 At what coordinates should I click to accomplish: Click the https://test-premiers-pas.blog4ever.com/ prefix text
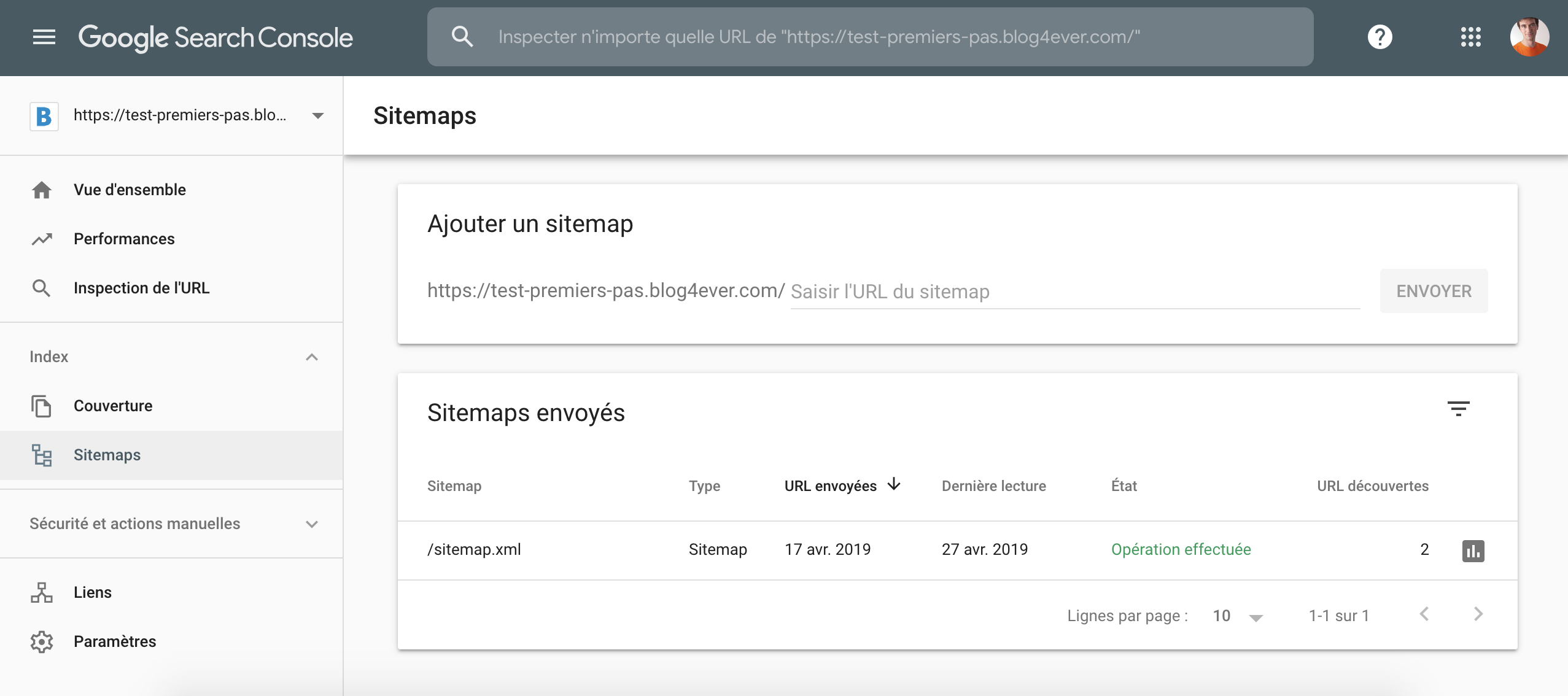pos(606,290)
